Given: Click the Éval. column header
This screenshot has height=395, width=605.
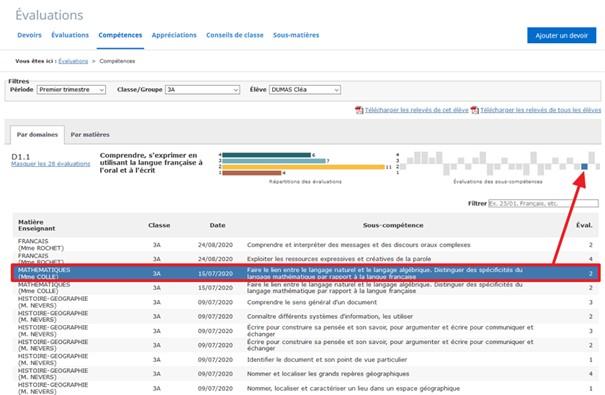Looking at the screenshot, I should (584, 225).
